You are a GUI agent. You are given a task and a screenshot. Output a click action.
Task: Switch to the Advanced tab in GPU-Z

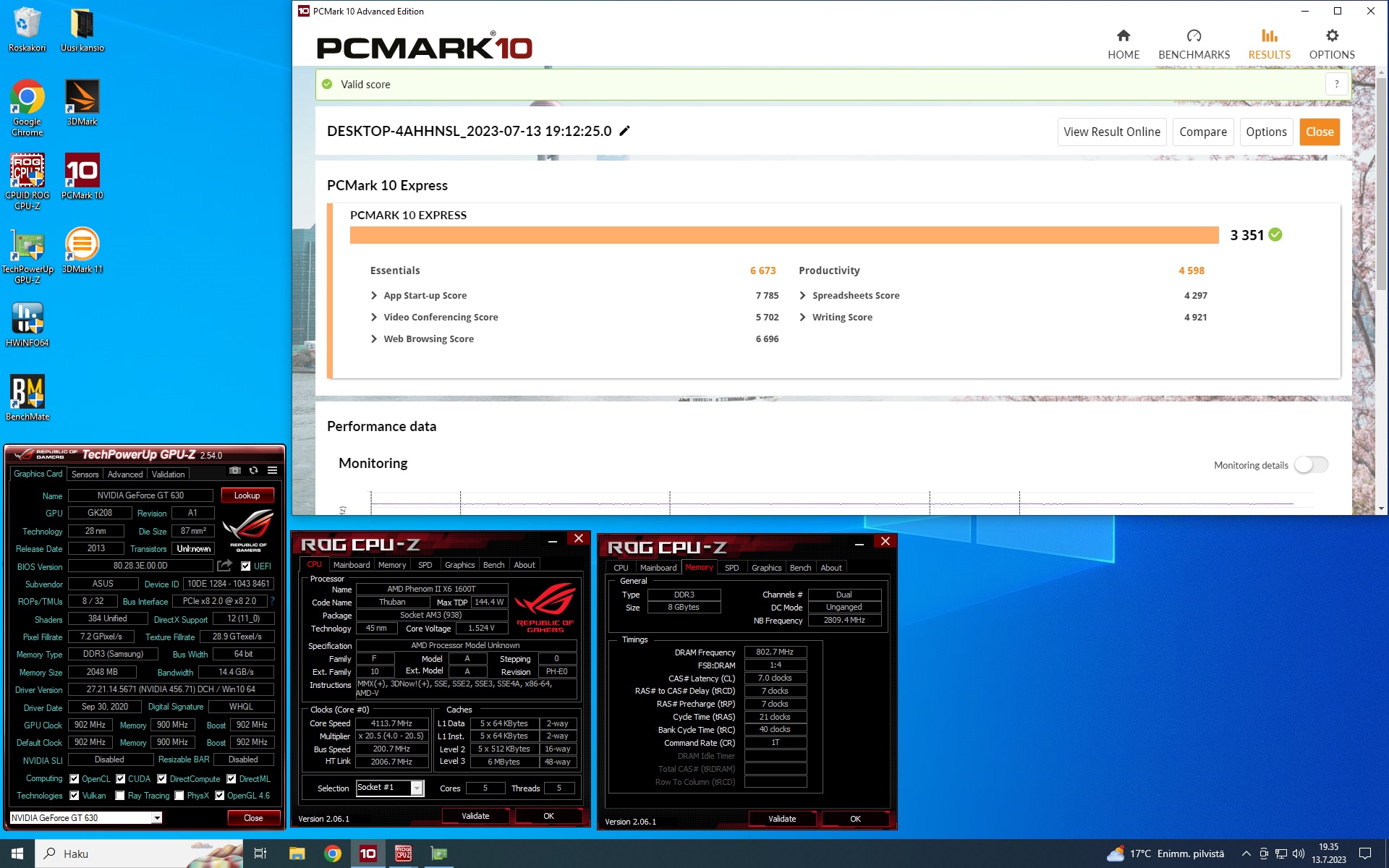pos(125,475)
